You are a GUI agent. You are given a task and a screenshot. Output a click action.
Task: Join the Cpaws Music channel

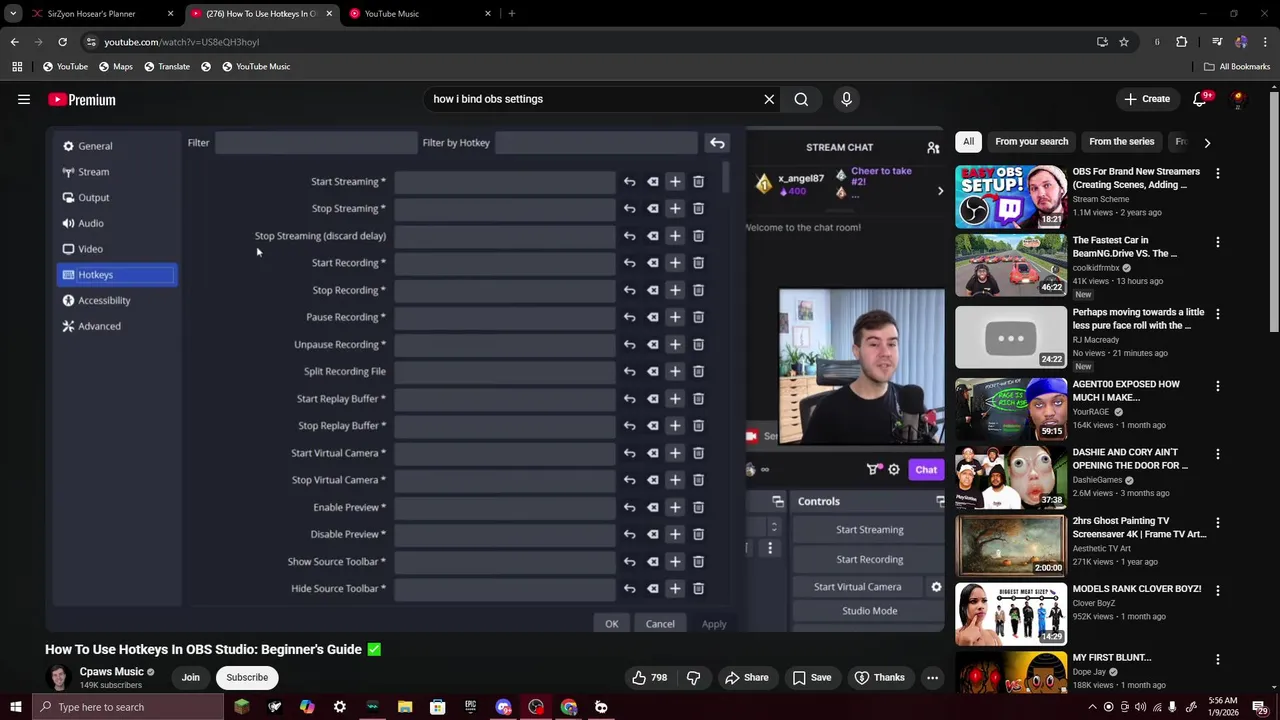click(x=190, y=677)
